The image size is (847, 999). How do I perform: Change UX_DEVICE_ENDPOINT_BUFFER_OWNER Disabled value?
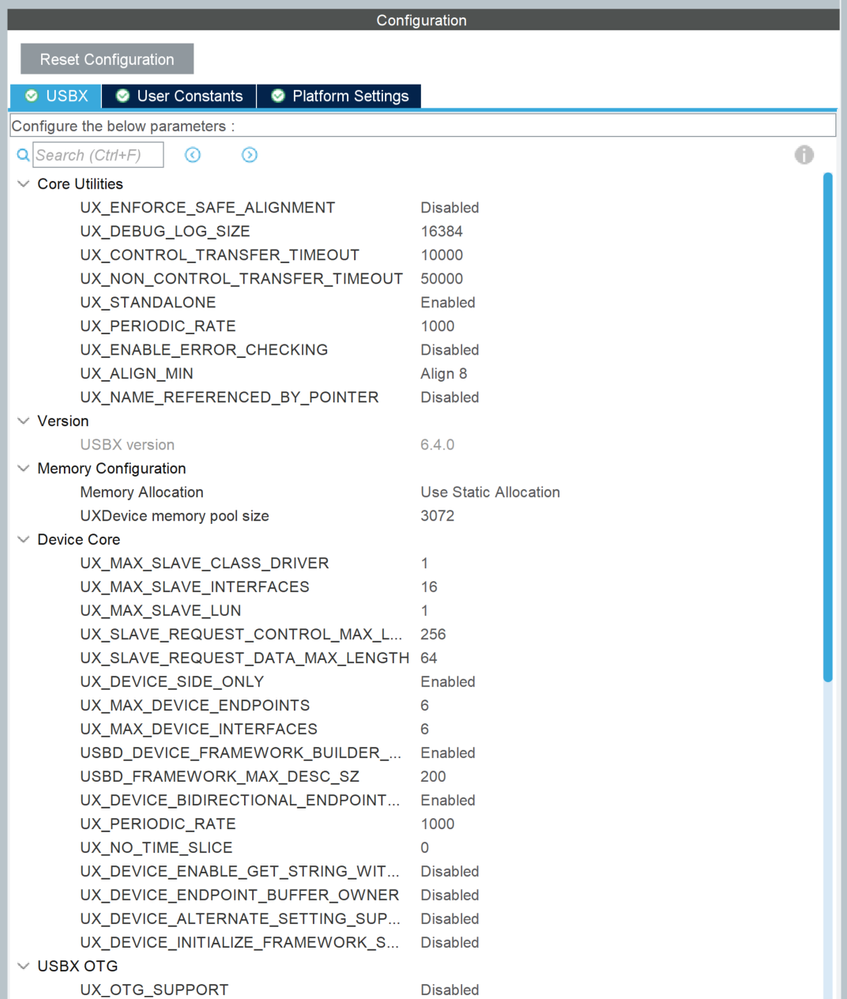tap(449, 896)
